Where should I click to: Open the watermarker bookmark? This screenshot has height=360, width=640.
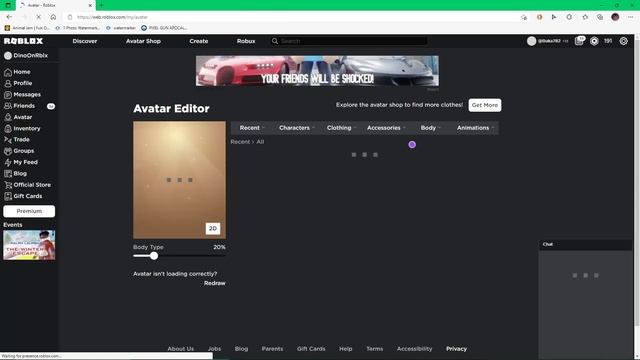pos(121,28)
